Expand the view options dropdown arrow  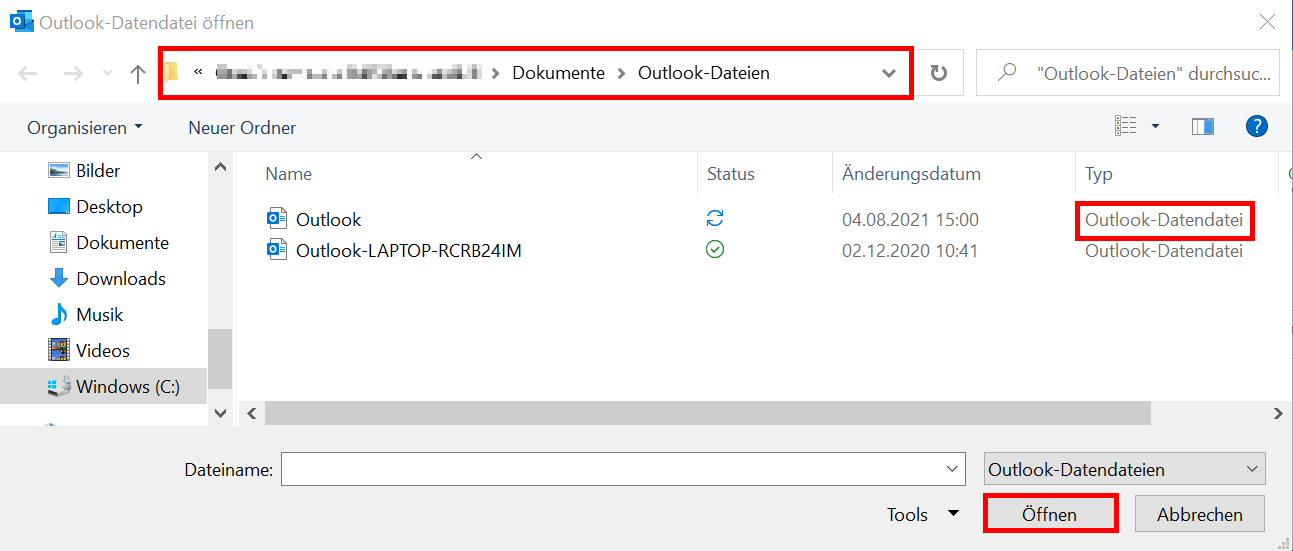point(1156,127)
